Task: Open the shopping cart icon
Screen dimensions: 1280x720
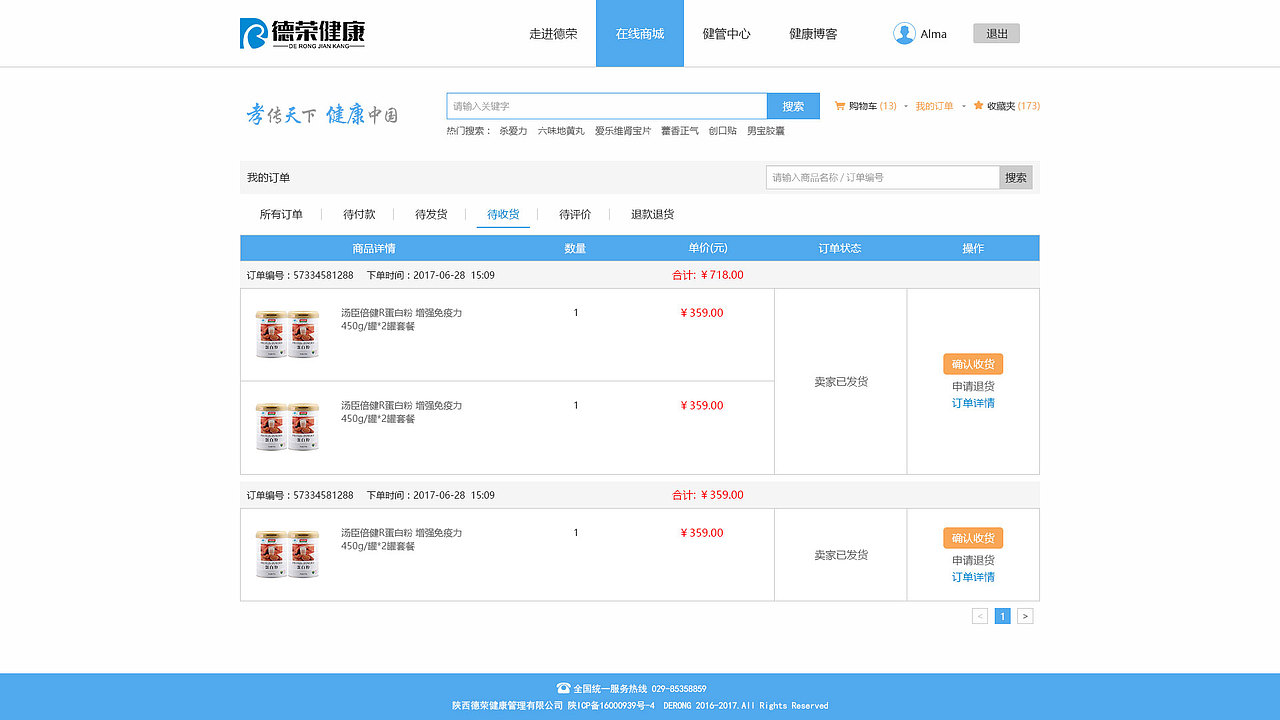Action: (839, 105)
